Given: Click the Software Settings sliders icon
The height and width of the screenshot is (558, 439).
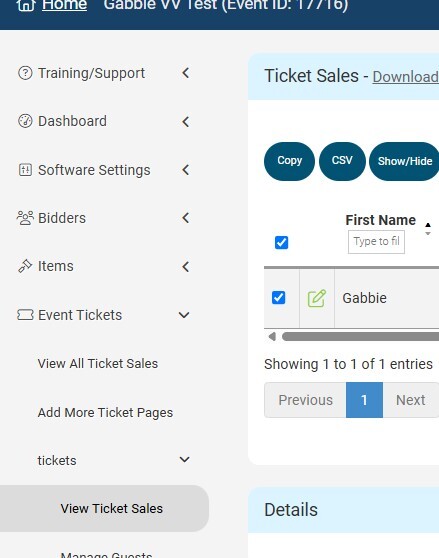Looking at the screenshot, I should click(x=25, y=170).
